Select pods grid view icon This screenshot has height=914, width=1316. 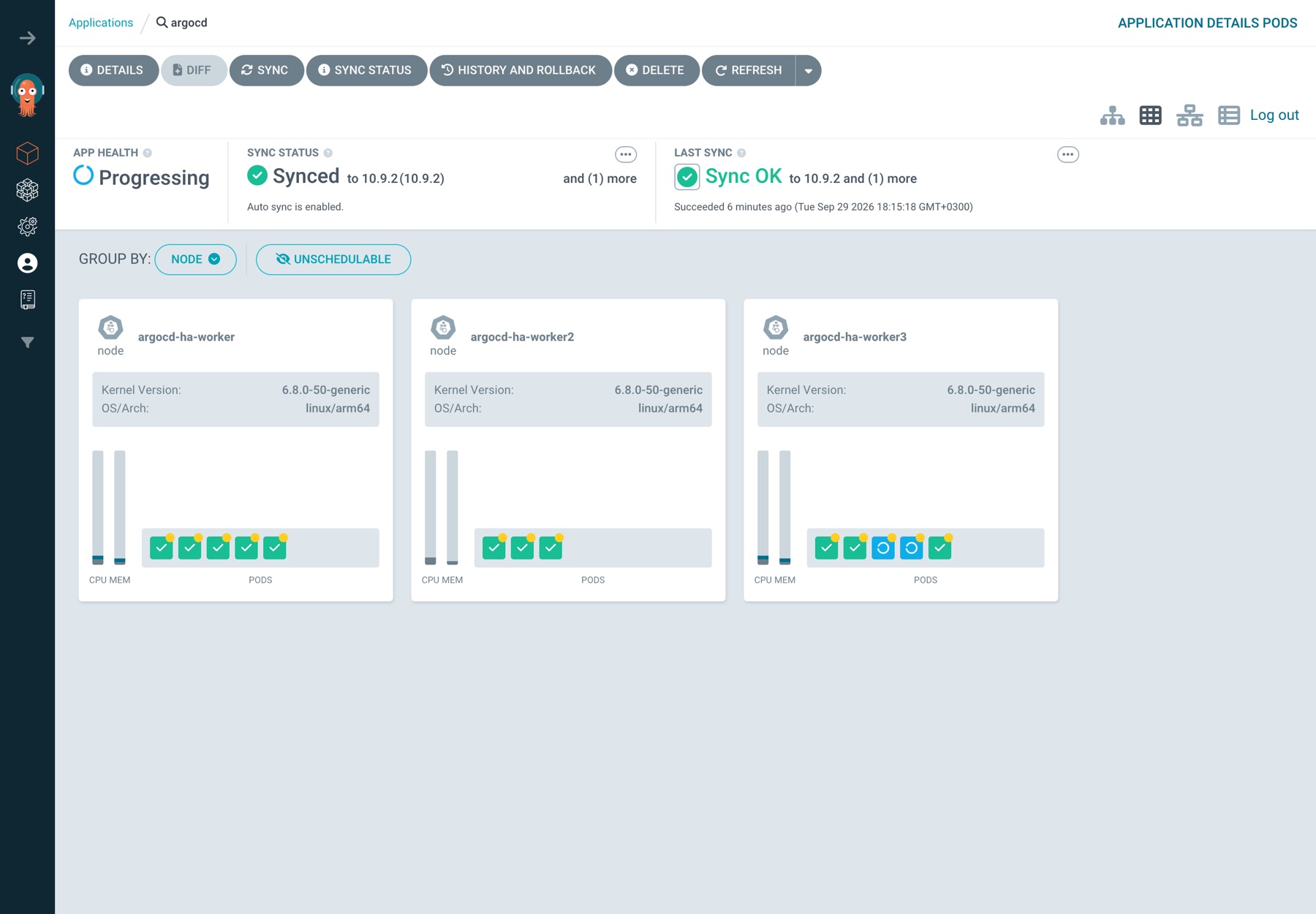click(x=1150, y=116)
